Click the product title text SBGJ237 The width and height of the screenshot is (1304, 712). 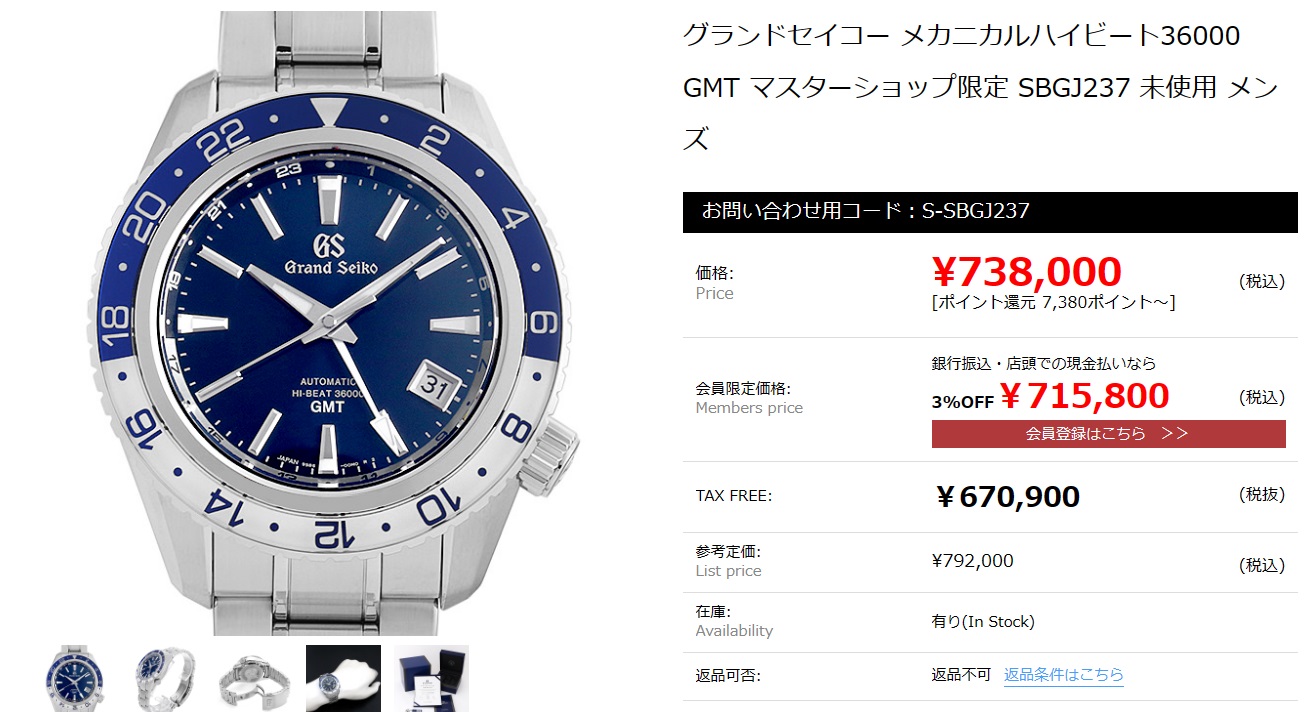click(1074, 88)
